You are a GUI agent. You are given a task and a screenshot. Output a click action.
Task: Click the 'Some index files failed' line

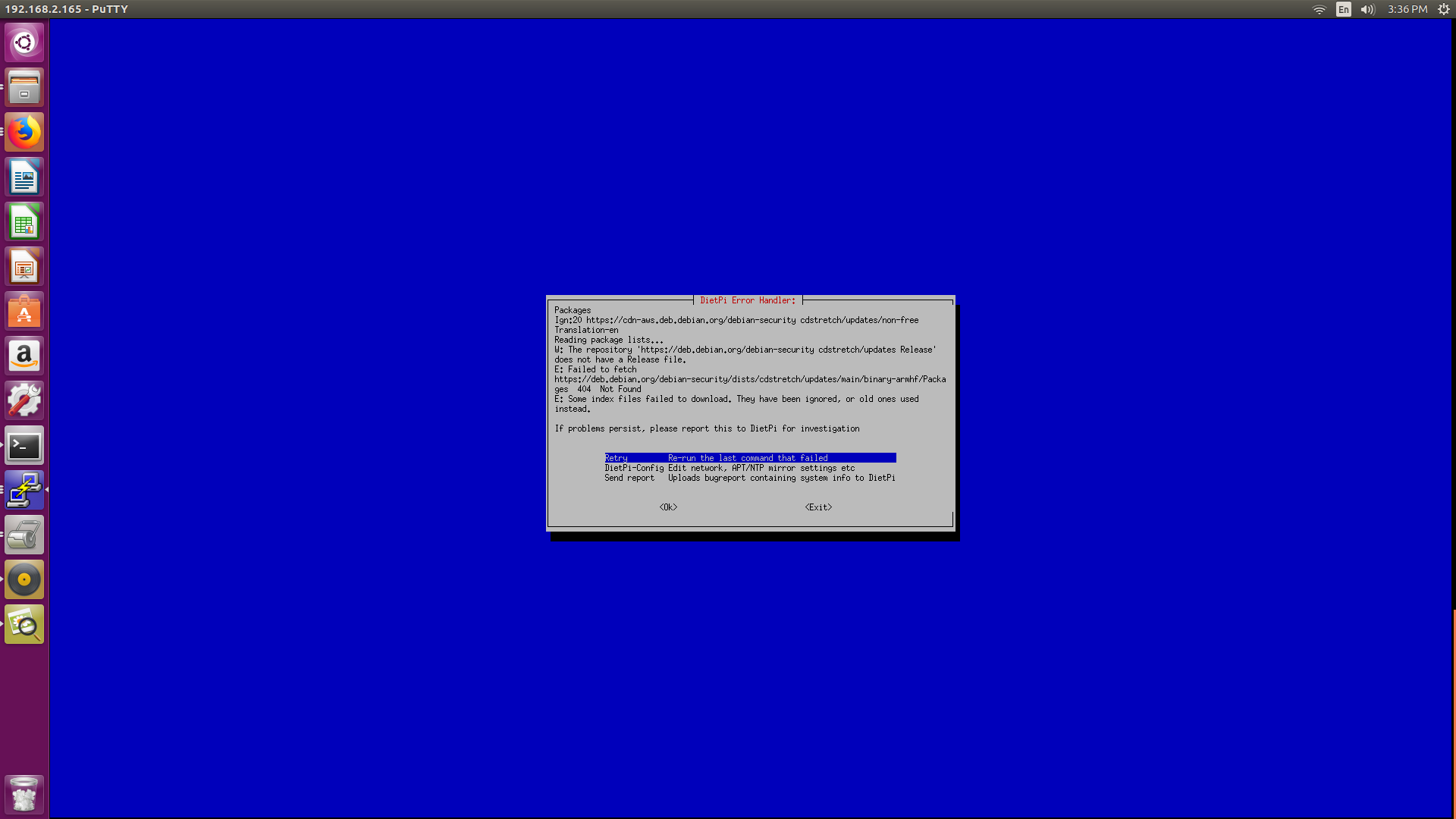coord(736,399)
